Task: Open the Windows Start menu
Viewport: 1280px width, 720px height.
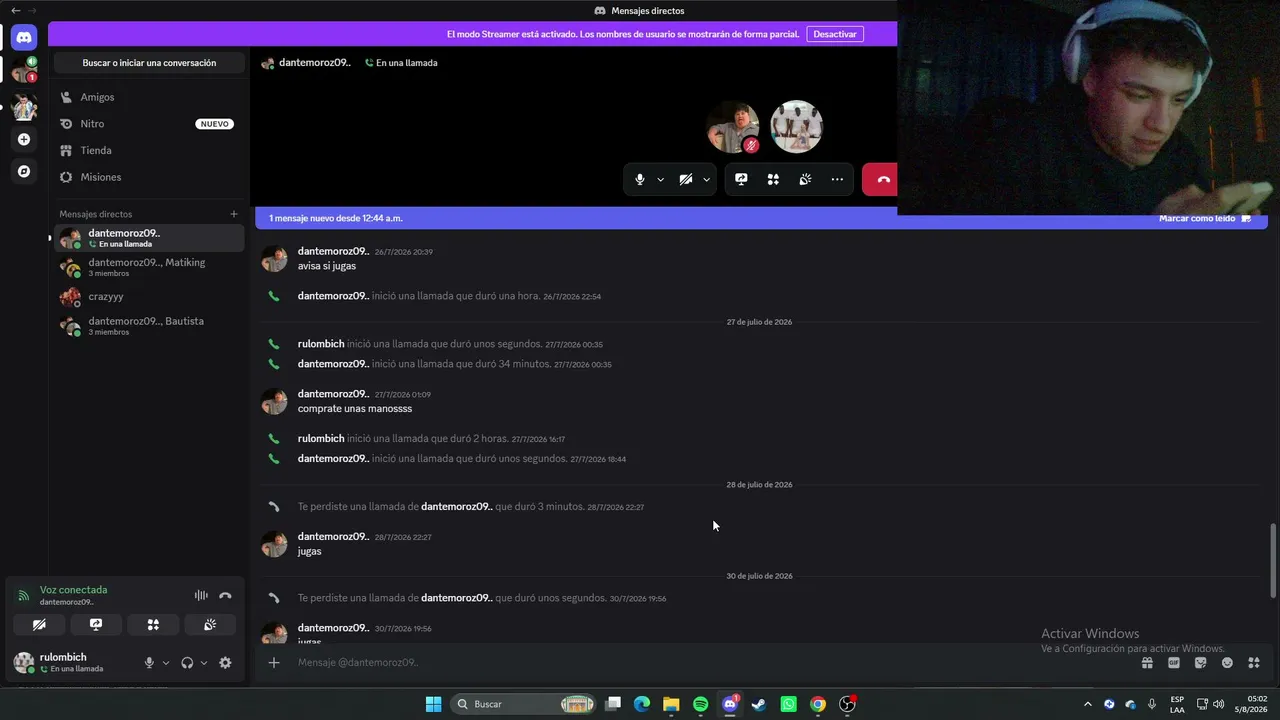Action: 433,704
